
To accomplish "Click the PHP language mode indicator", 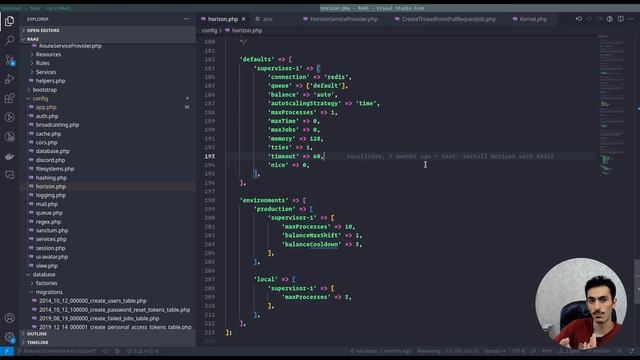I will pyautogui.click(x=547, y=351).
